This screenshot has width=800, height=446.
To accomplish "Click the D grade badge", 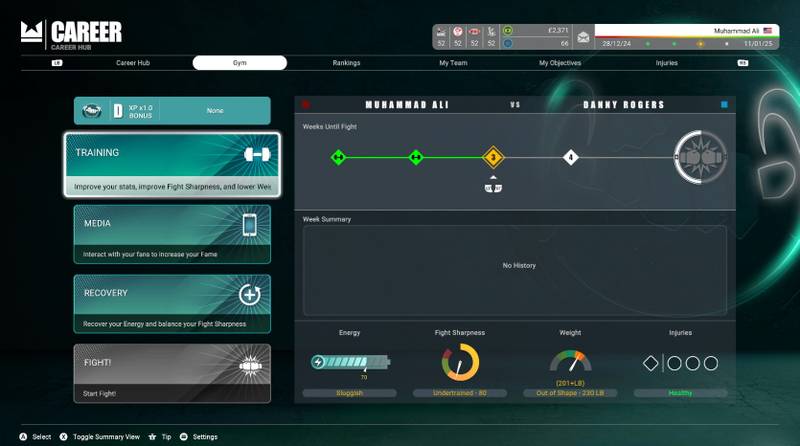I will point(118,111).
